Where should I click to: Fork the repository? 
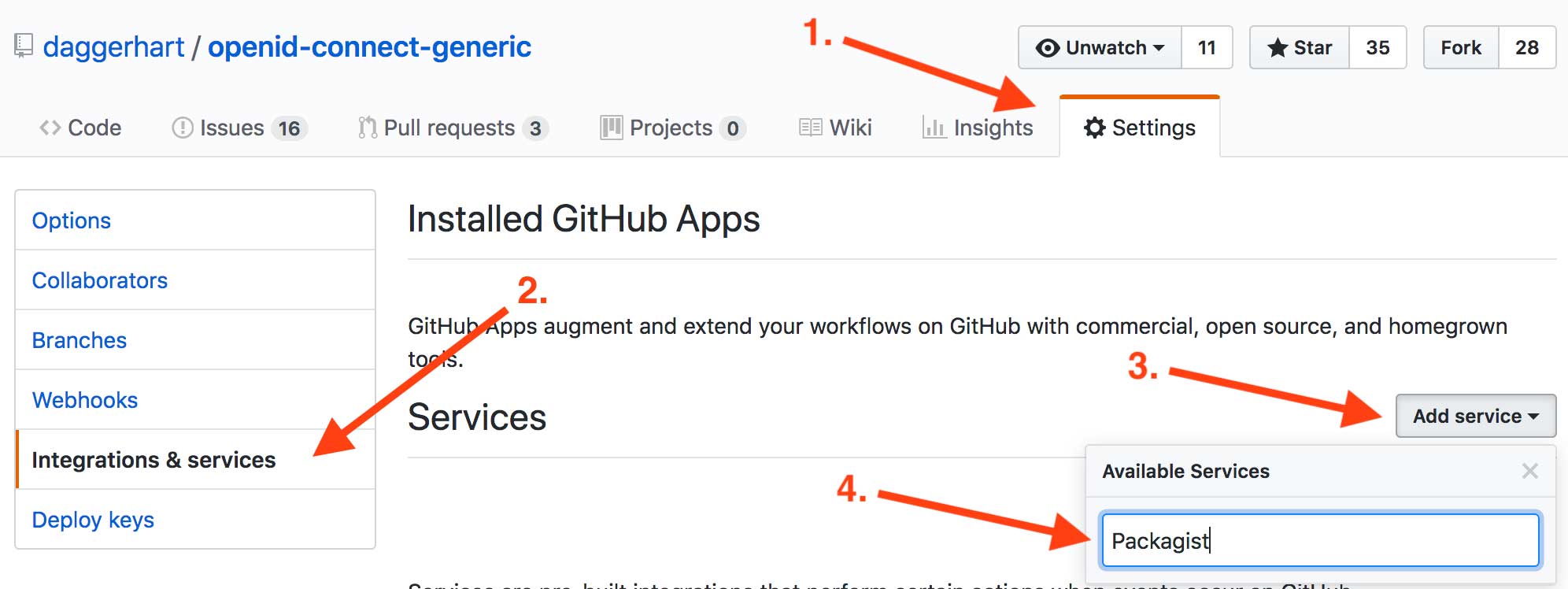point(1461,48)
